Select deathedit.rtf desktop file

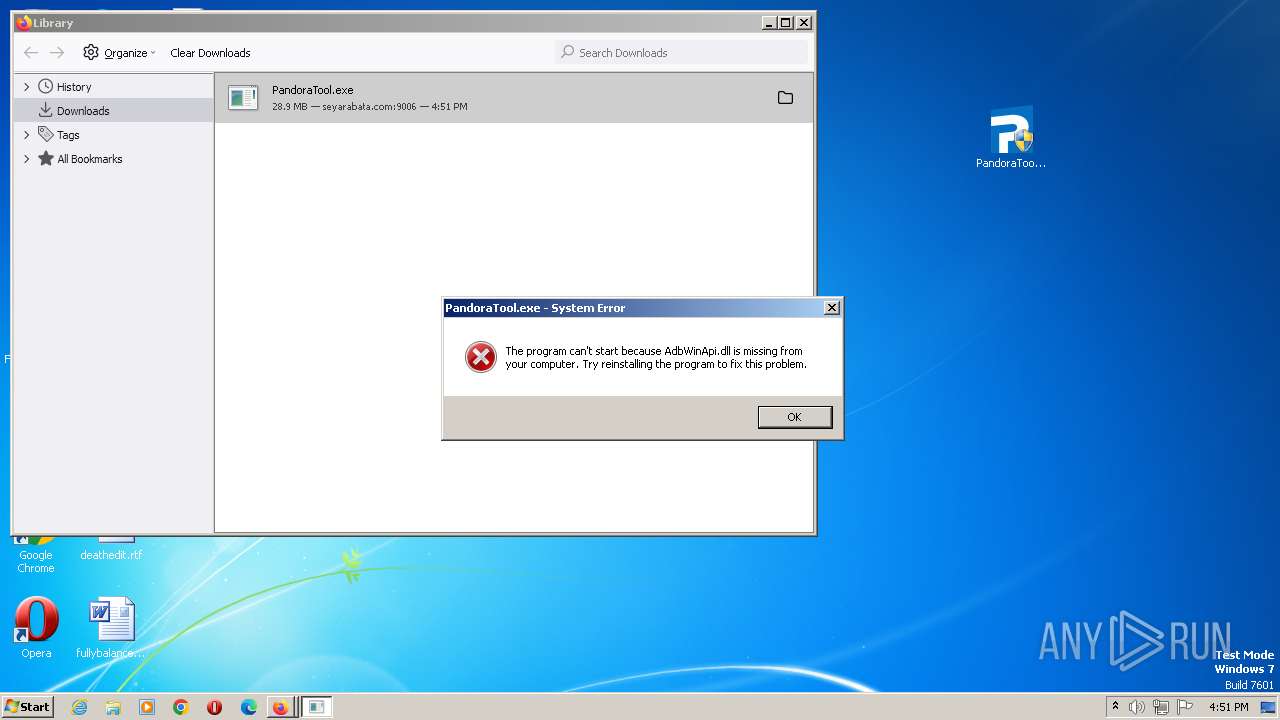pyautogui.click(x=111, y=555)
